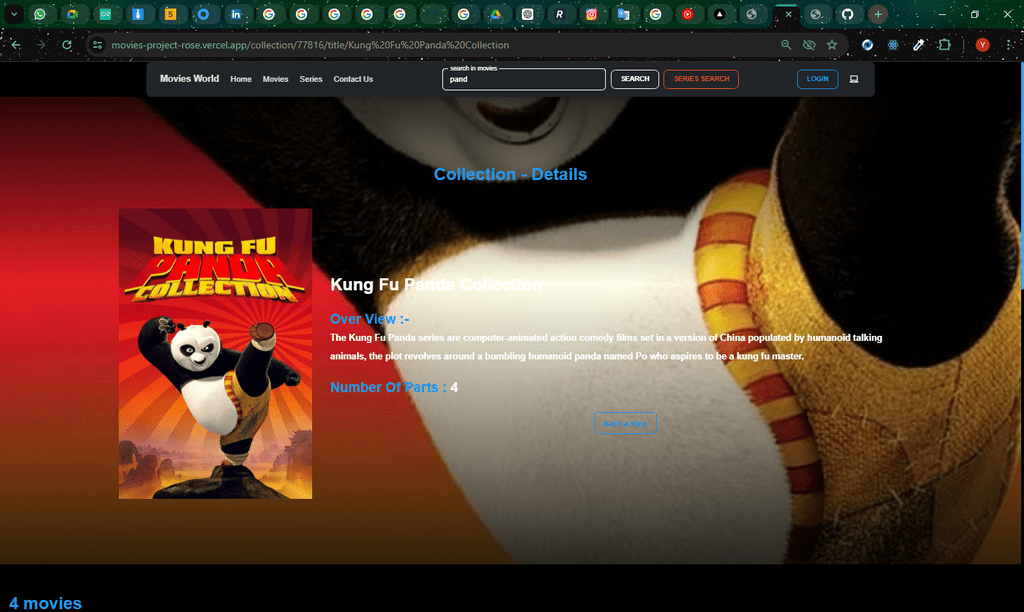1024x612 pixels.
Task: Click the Movies World logo
Action: coord(189,79)
